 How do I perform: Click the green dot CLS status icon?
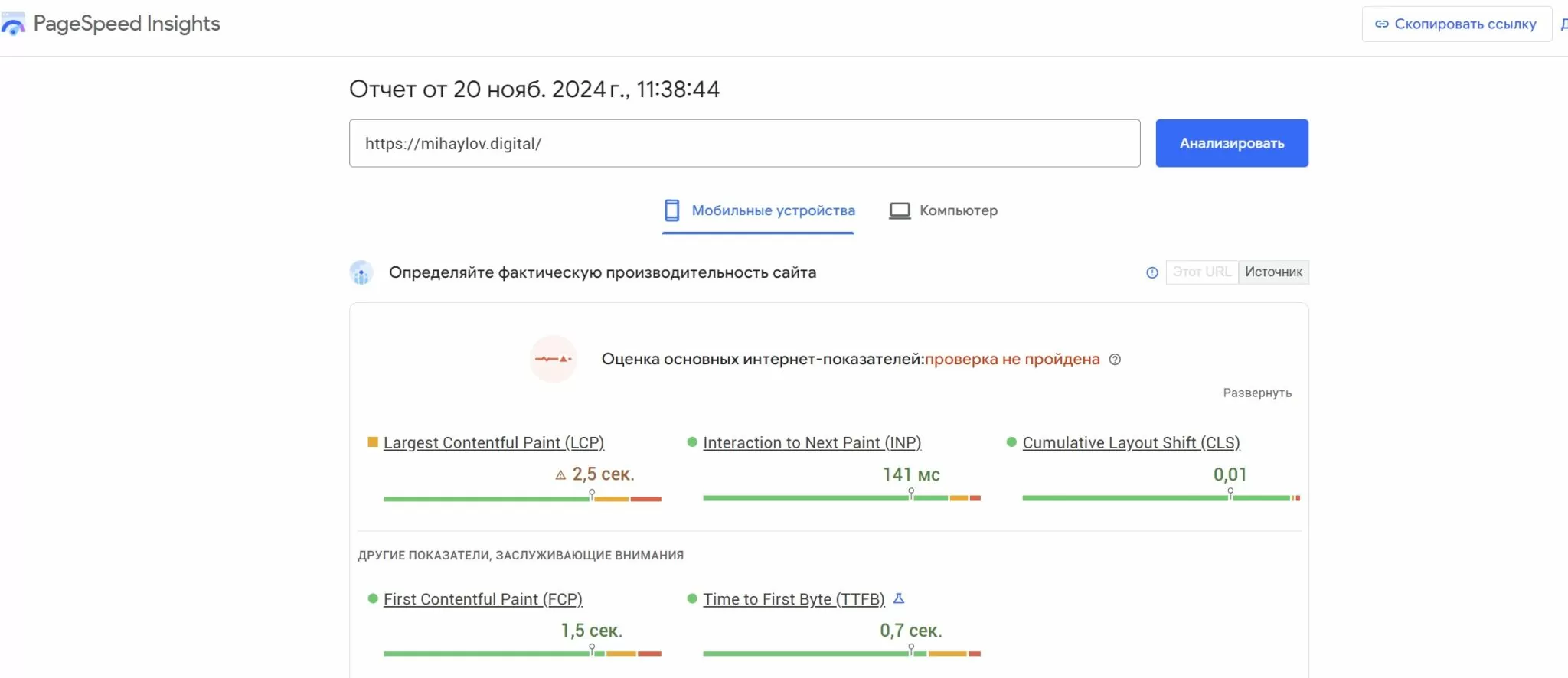[1011, 442]
